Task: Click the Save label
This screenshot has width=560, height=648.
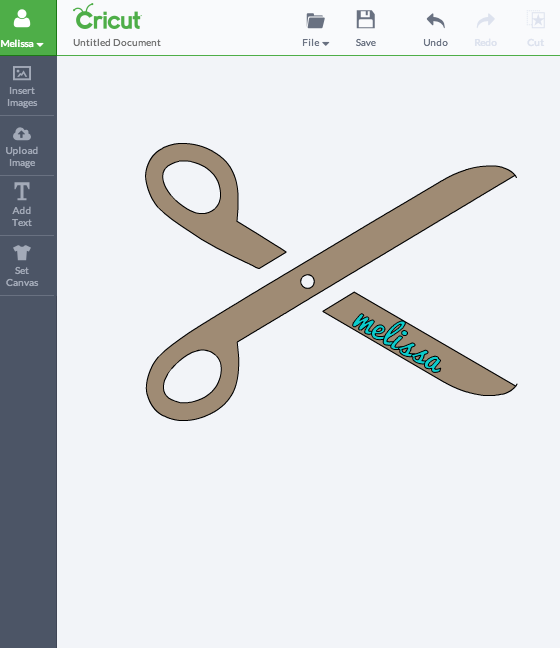Action: (x=366, y=43)
